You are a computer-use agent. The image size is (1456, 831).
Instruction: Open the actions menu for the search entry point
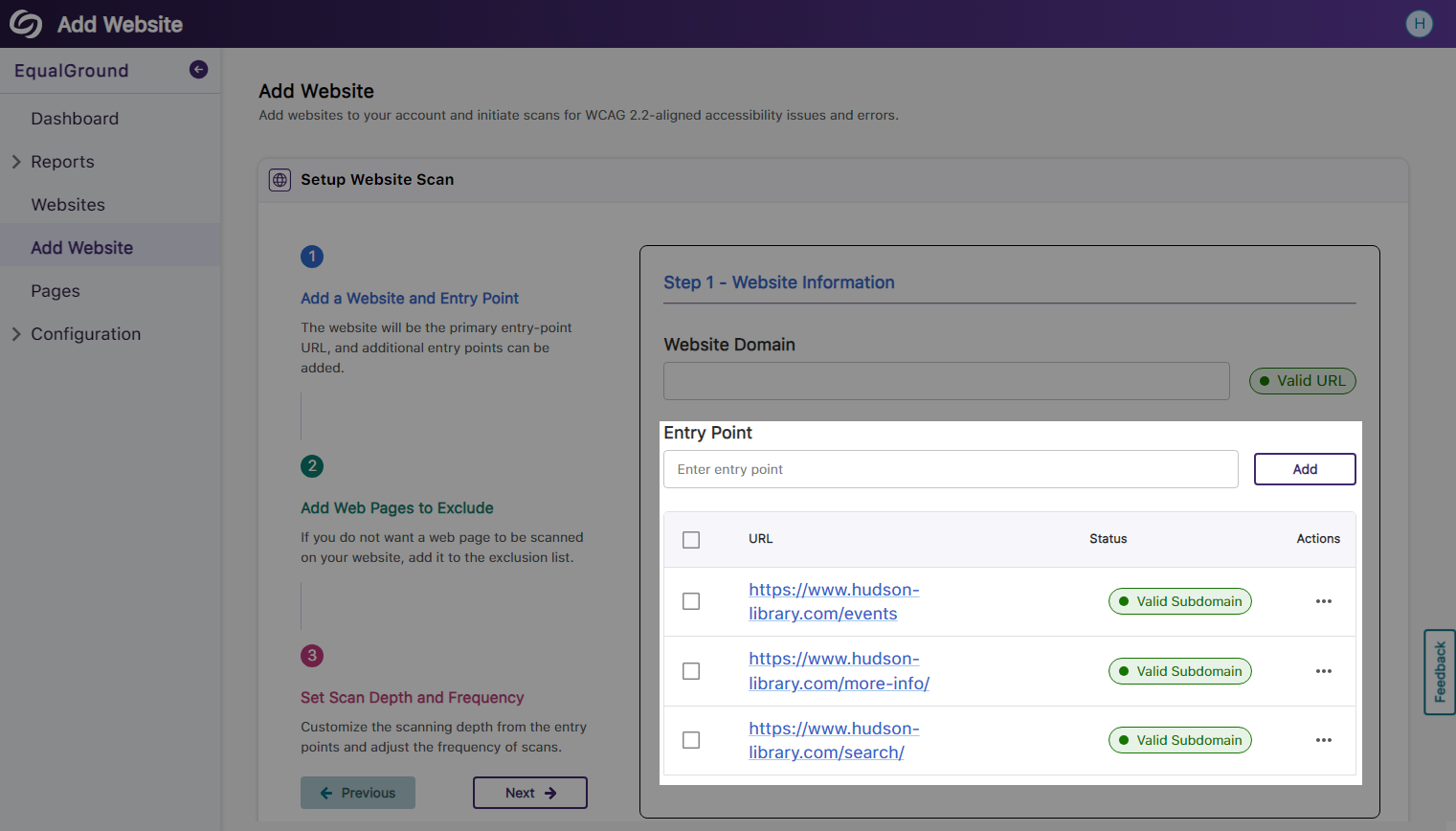pyautogui.click(x=1324, y=740)
